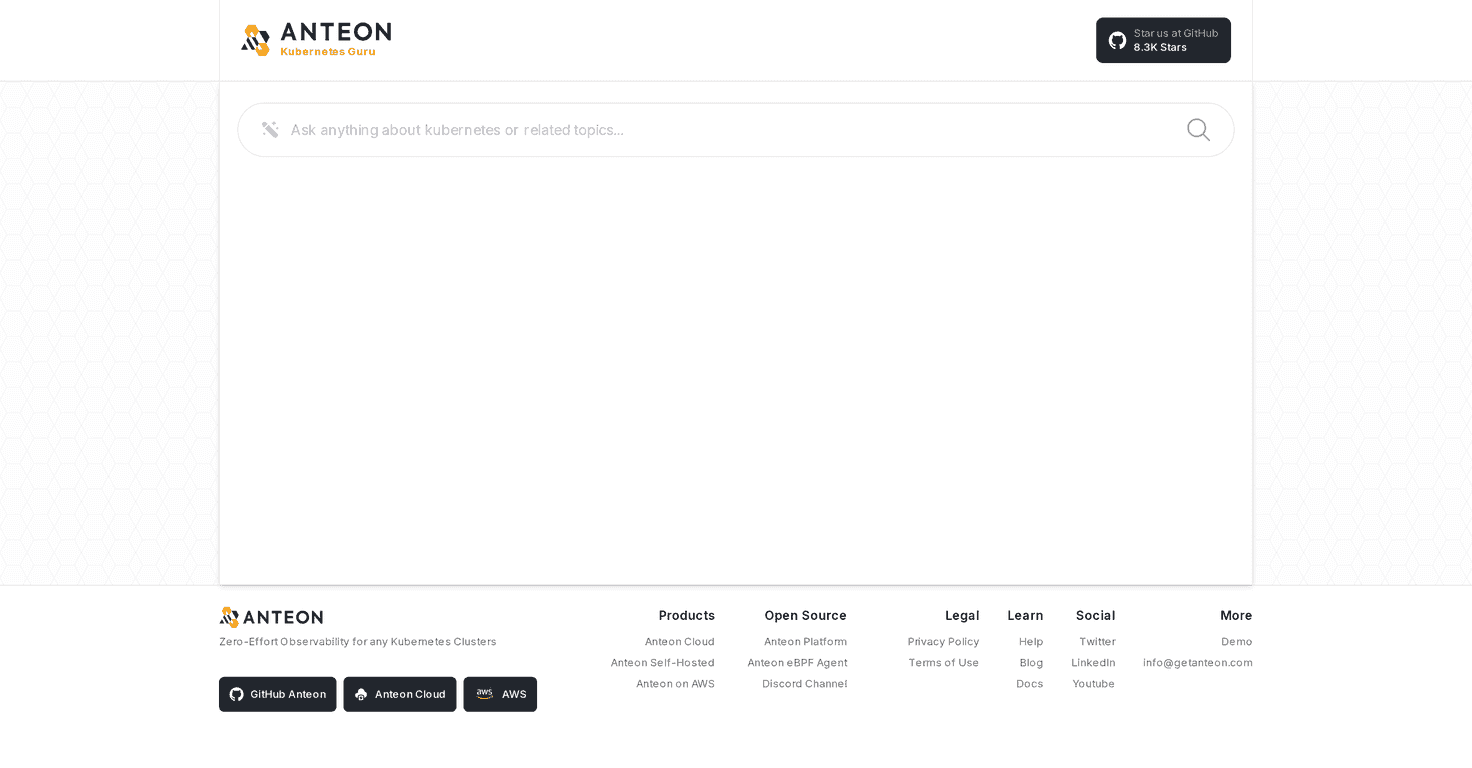Viewport: 1472px width, 768px height.
Task: Click the cloud icon on Anteon Cloud button
Action: pos(360,694)
